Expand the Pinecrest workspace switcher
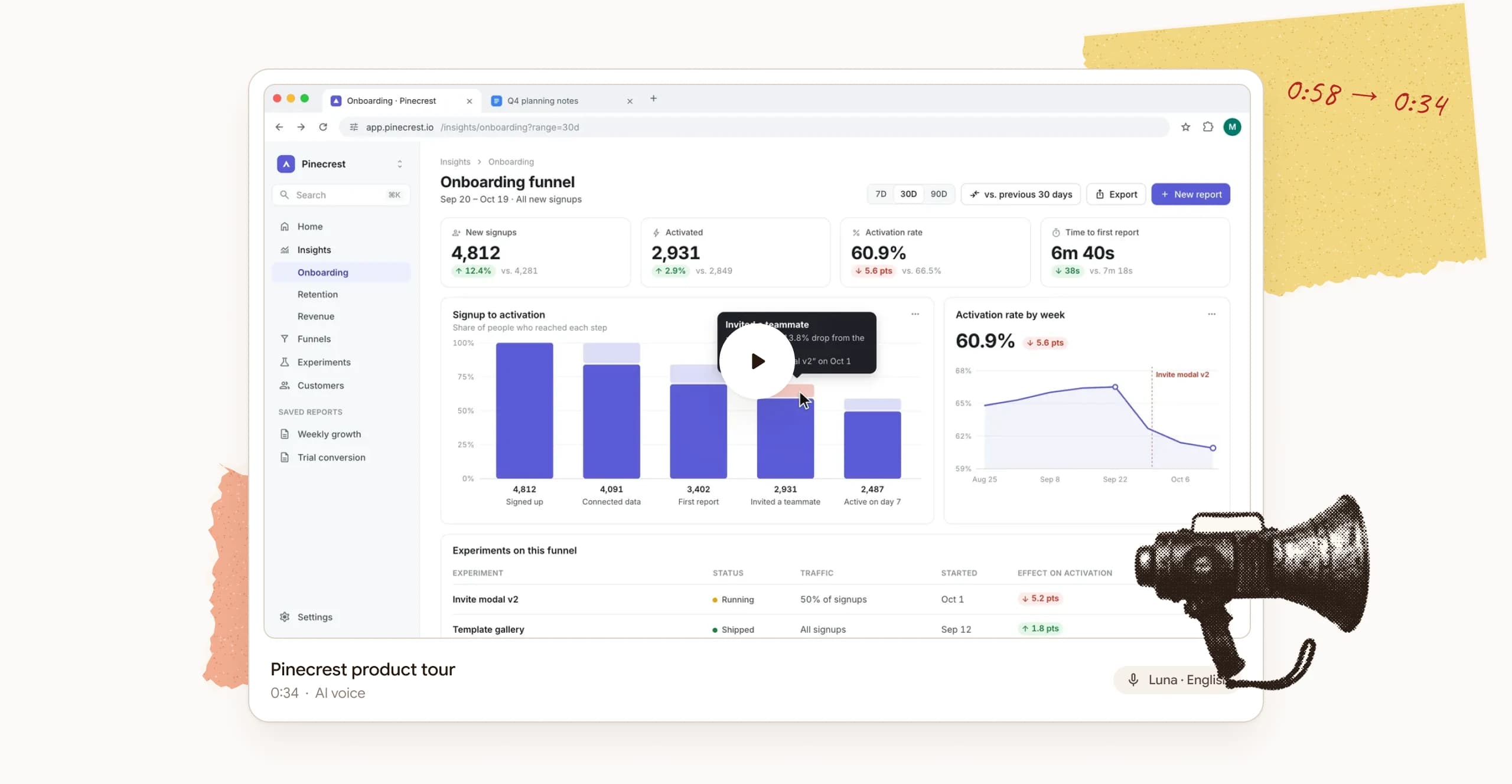The height and width of the screenshot is (784, 1512). 400,164
